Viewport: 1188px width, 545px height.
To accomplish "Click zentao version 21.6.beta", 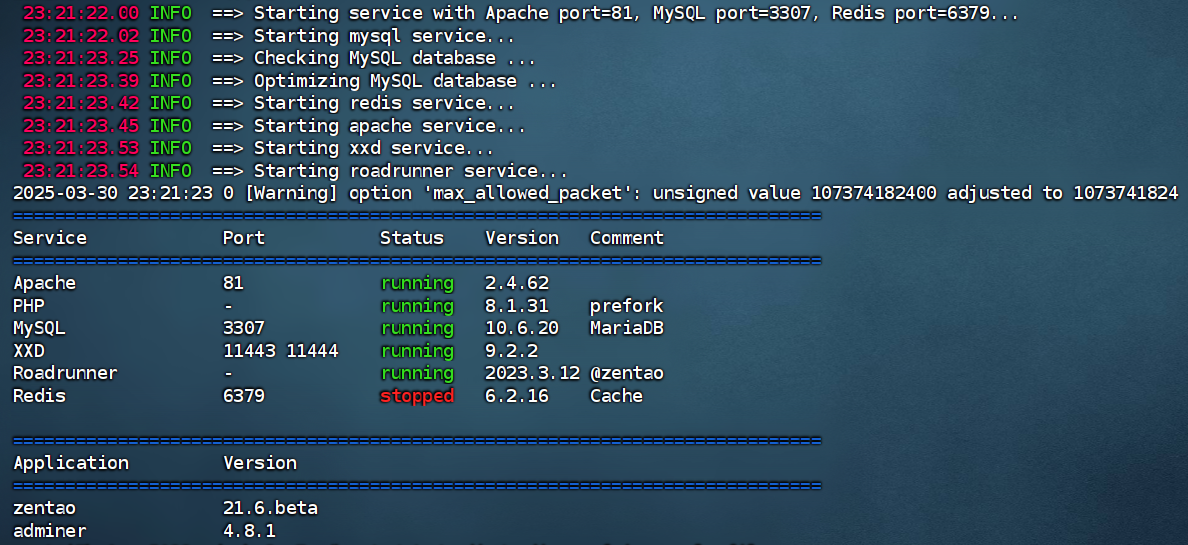I will (x=270, y=508).
